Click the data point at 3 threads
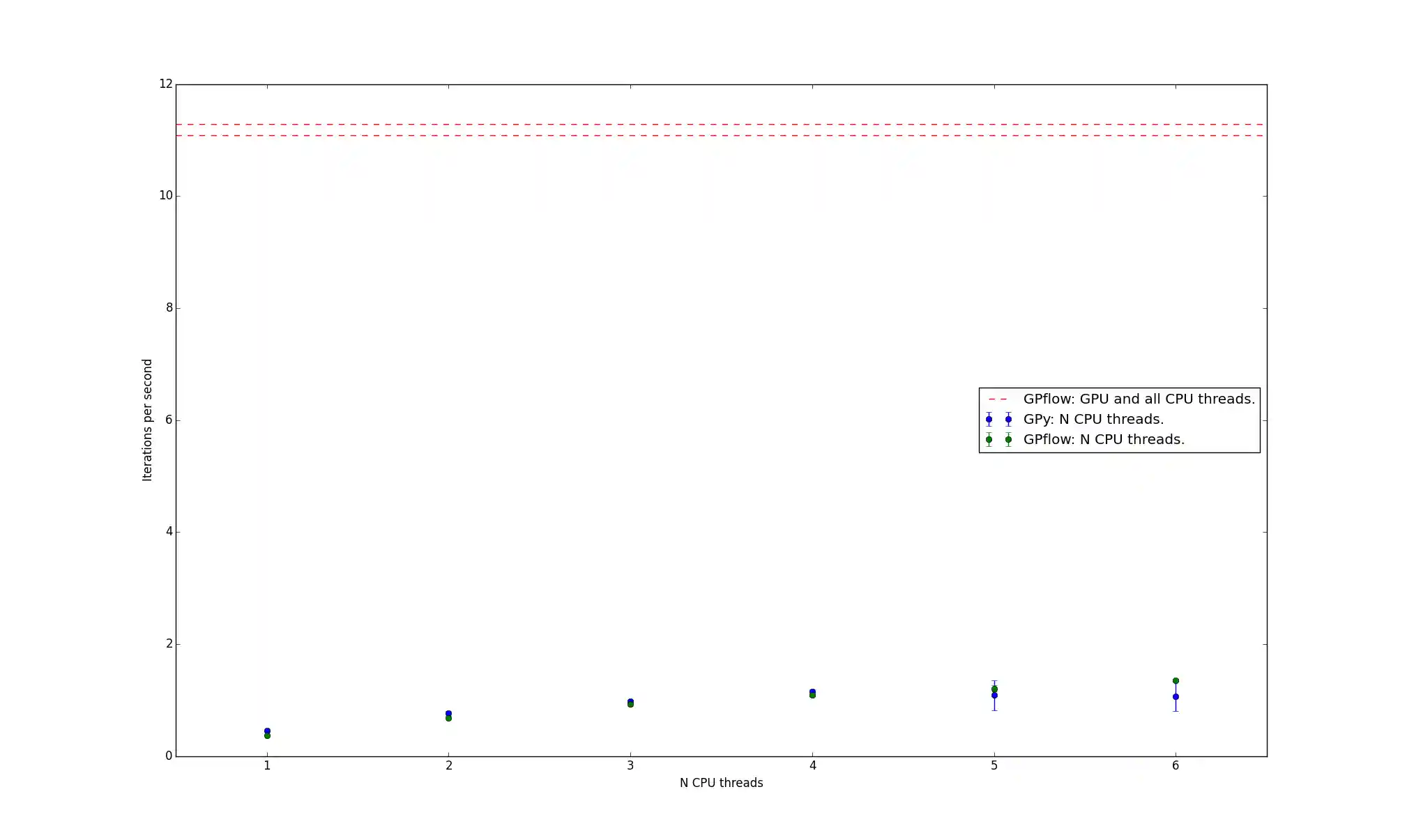The width and height of the screenshot is (1407, 840). 630,703
